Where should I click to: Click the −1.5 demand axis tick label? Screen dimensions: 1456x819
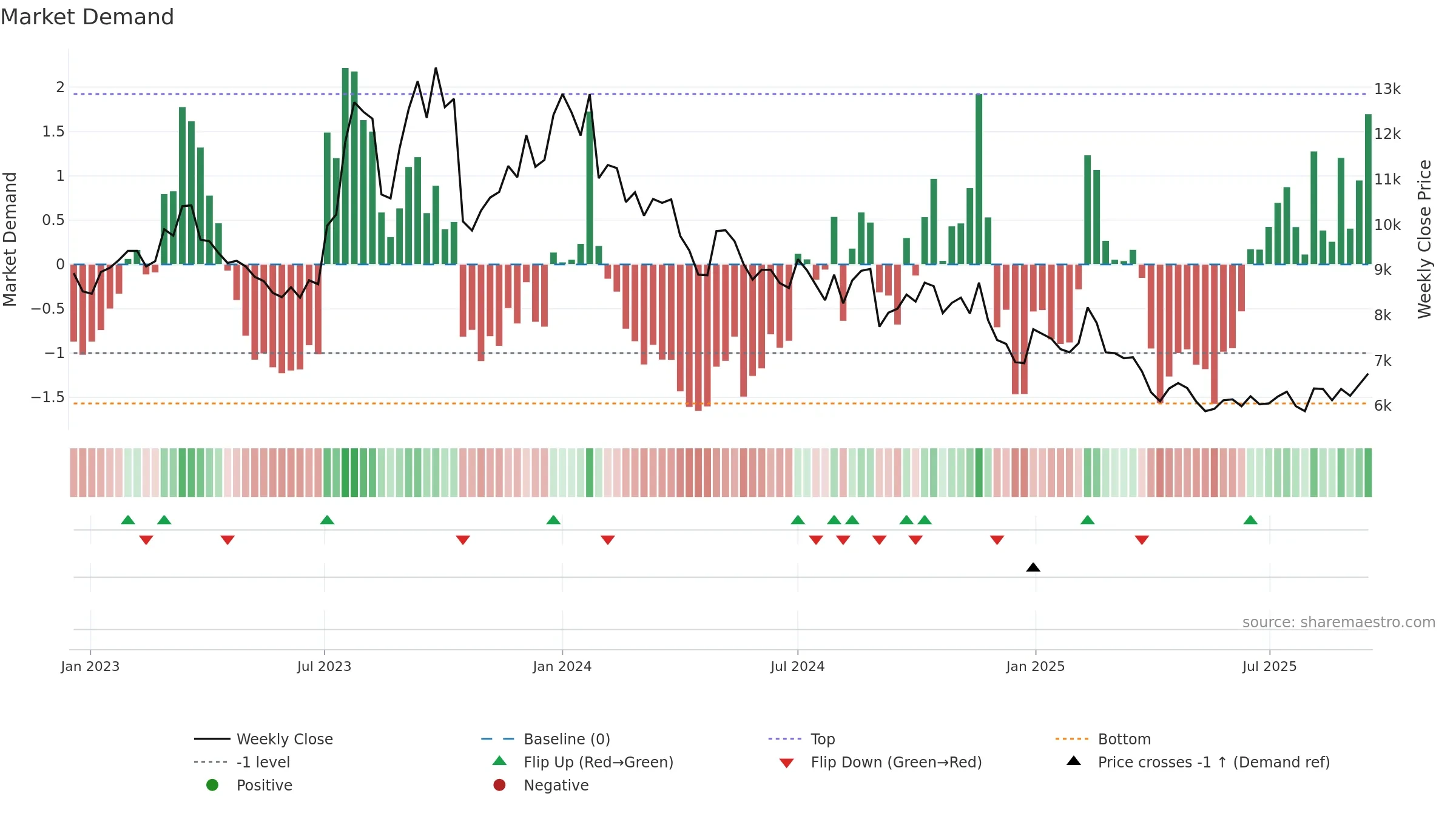click(x=48, y=397)
